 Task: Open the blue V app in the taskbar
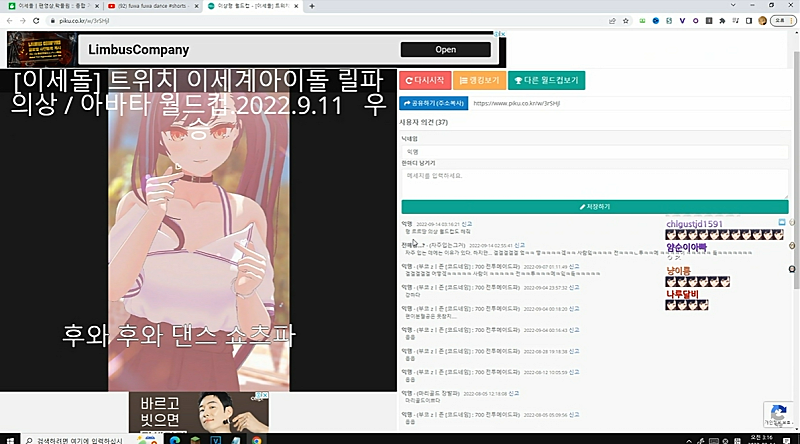click(216, 440)
